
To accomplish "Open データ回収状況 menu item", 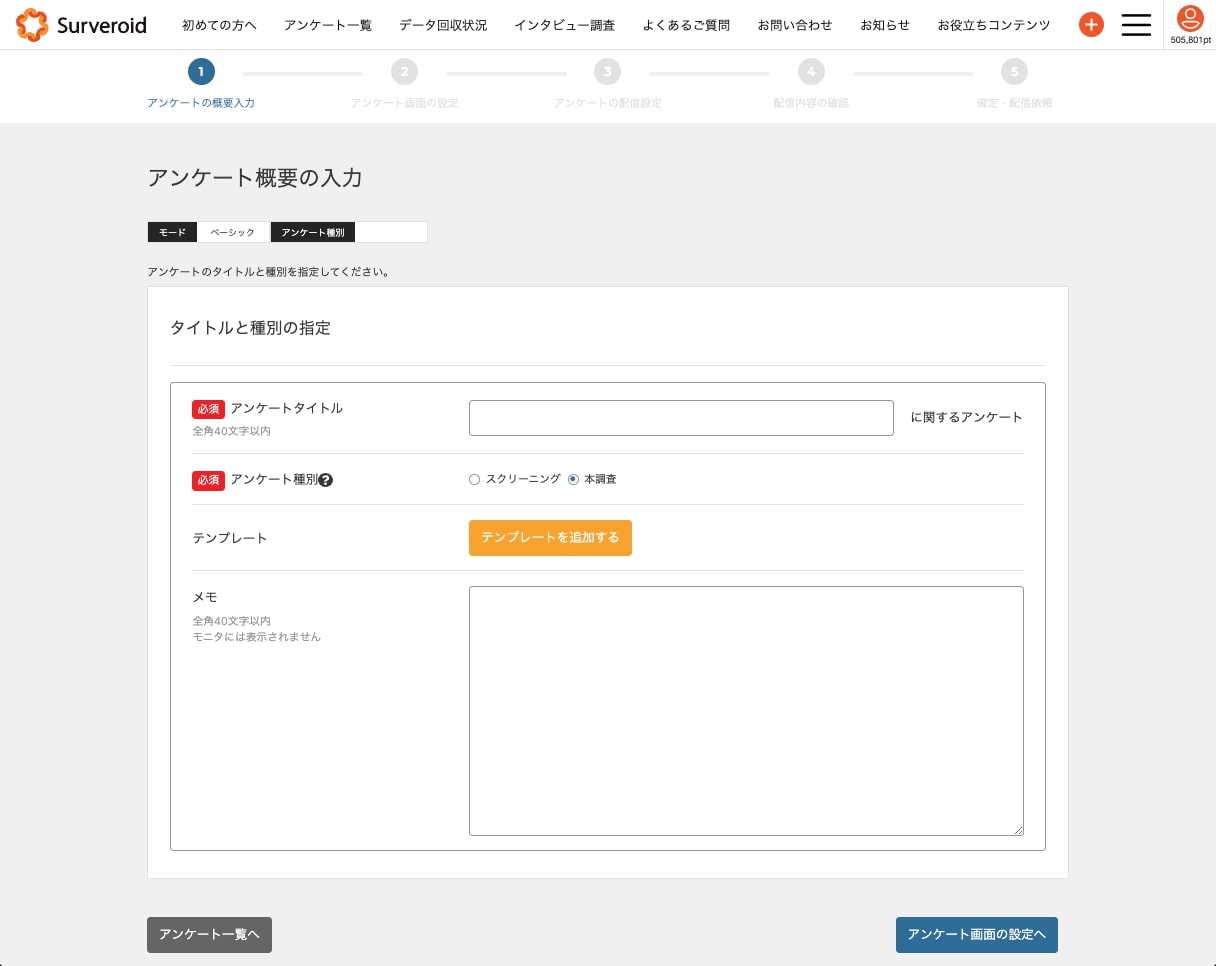I will tap(443, 25).
